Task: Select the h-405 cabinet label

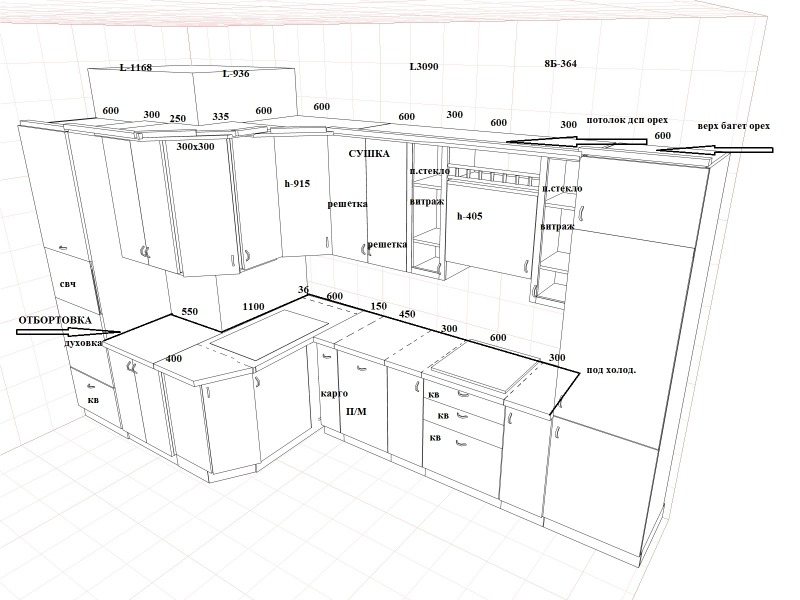Action: (x=469, y=216)
